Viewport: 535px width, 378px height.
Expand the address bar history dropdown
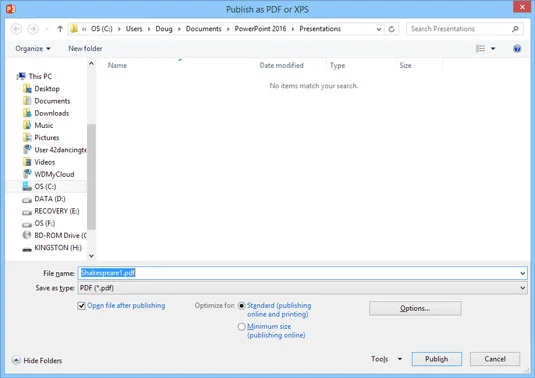pos(379,29)
